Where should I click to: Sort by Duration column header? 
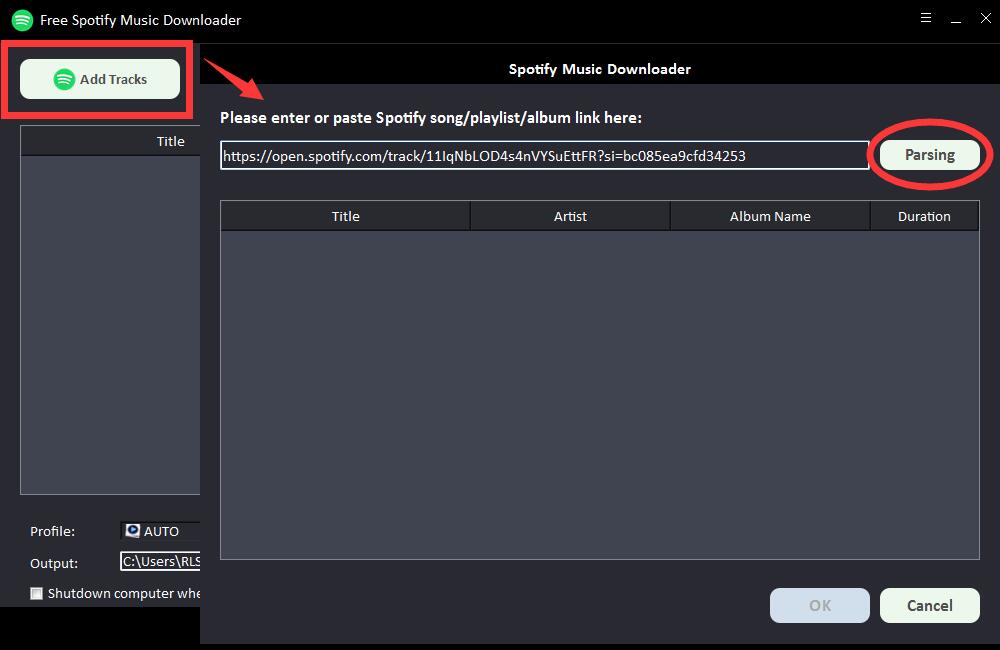[924, 216]
